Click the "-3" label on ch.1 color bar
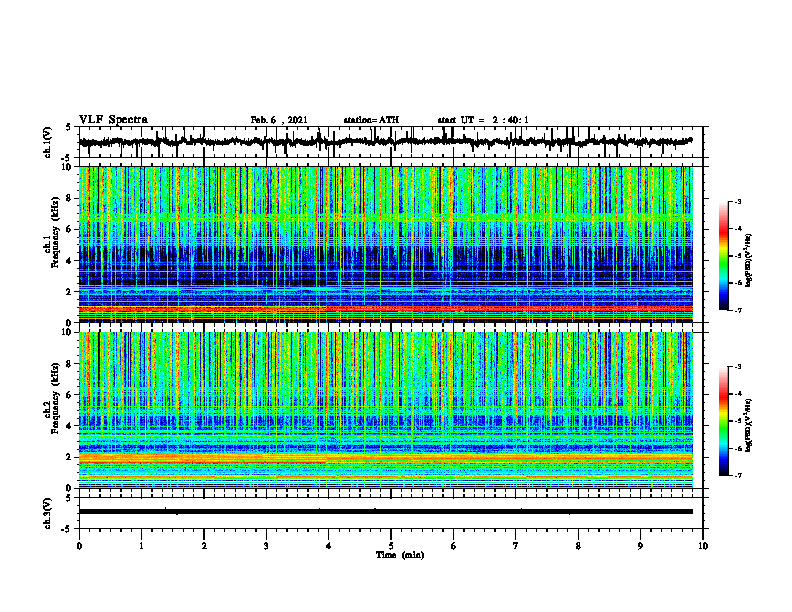This screenshot has width=792, height=612. [737, 201]
